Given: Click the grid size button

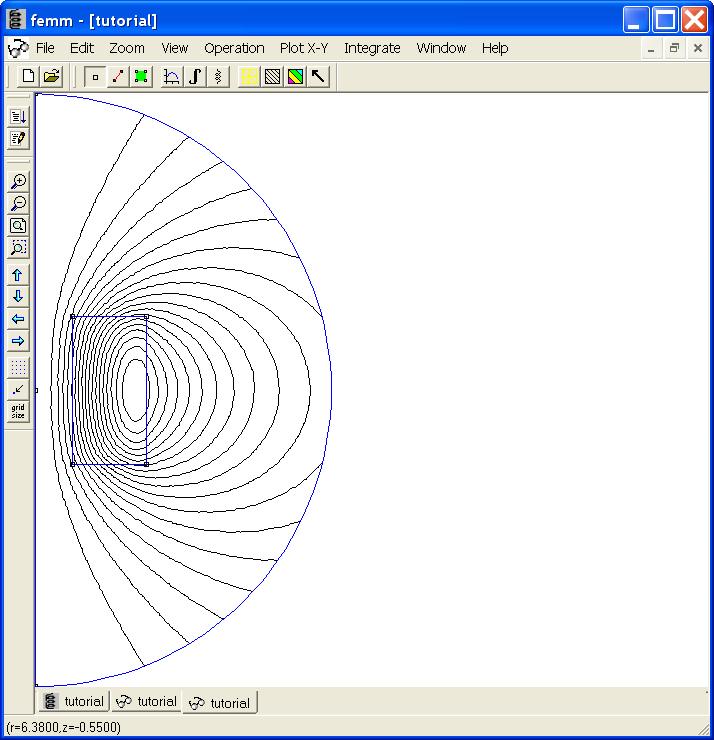Looking at the screenshot, I should point(18,412).
